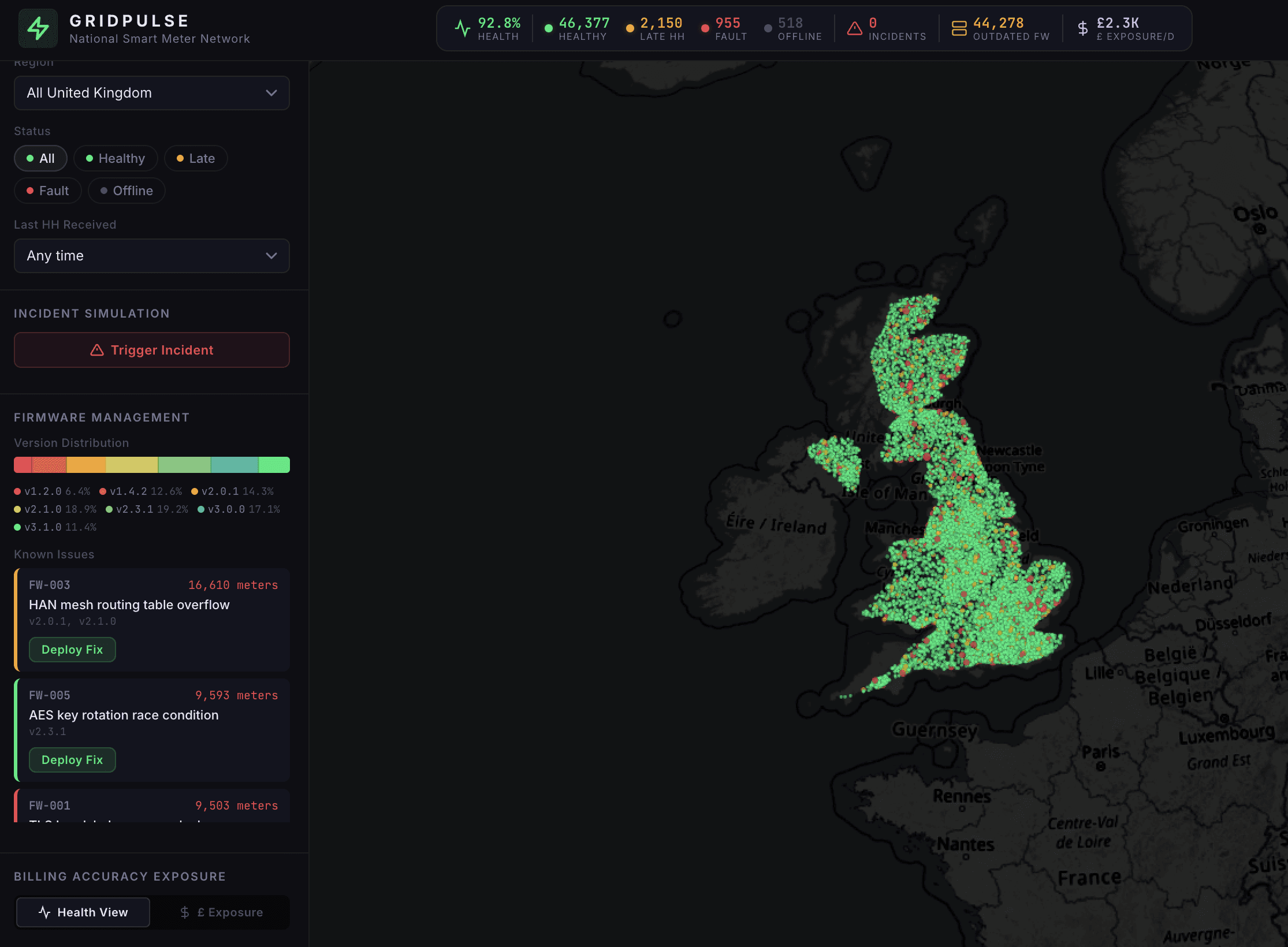Image resolution: width=1288 pixels, height=947 pixels.
Task: Click the red fault status dot in the header
Action: [x=705, y=28]
